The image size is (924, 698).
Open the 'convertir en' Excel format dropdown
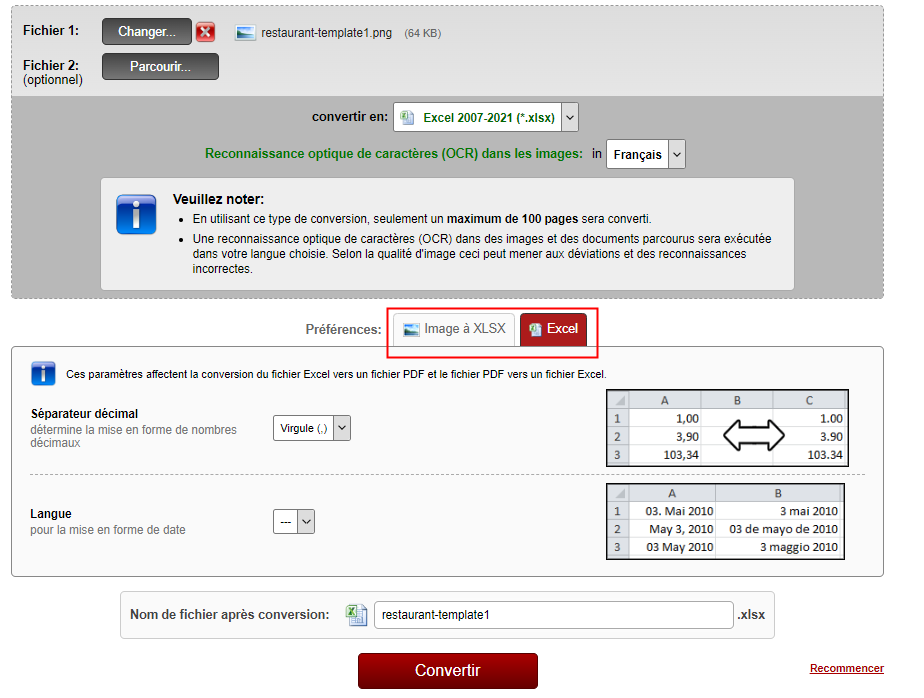486,117
